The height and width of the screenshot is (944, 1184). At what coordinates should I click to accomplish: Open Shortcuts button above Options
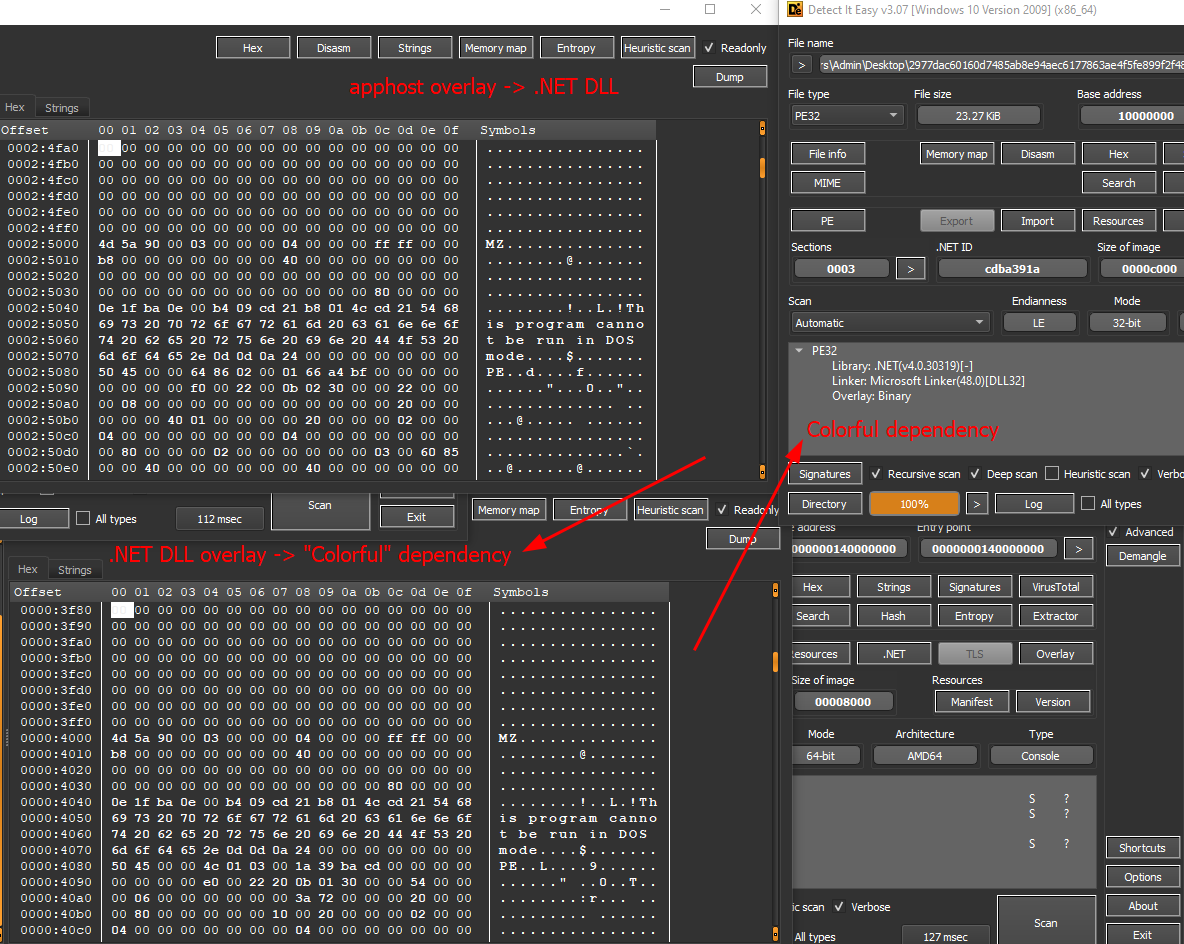click(x=1143, y=848)
